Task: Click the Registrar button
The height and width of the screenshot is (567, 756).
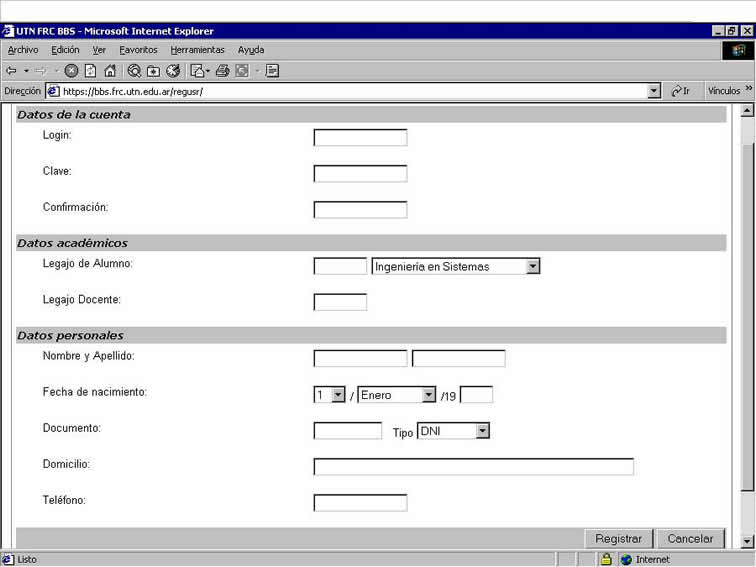Action: 619,539
